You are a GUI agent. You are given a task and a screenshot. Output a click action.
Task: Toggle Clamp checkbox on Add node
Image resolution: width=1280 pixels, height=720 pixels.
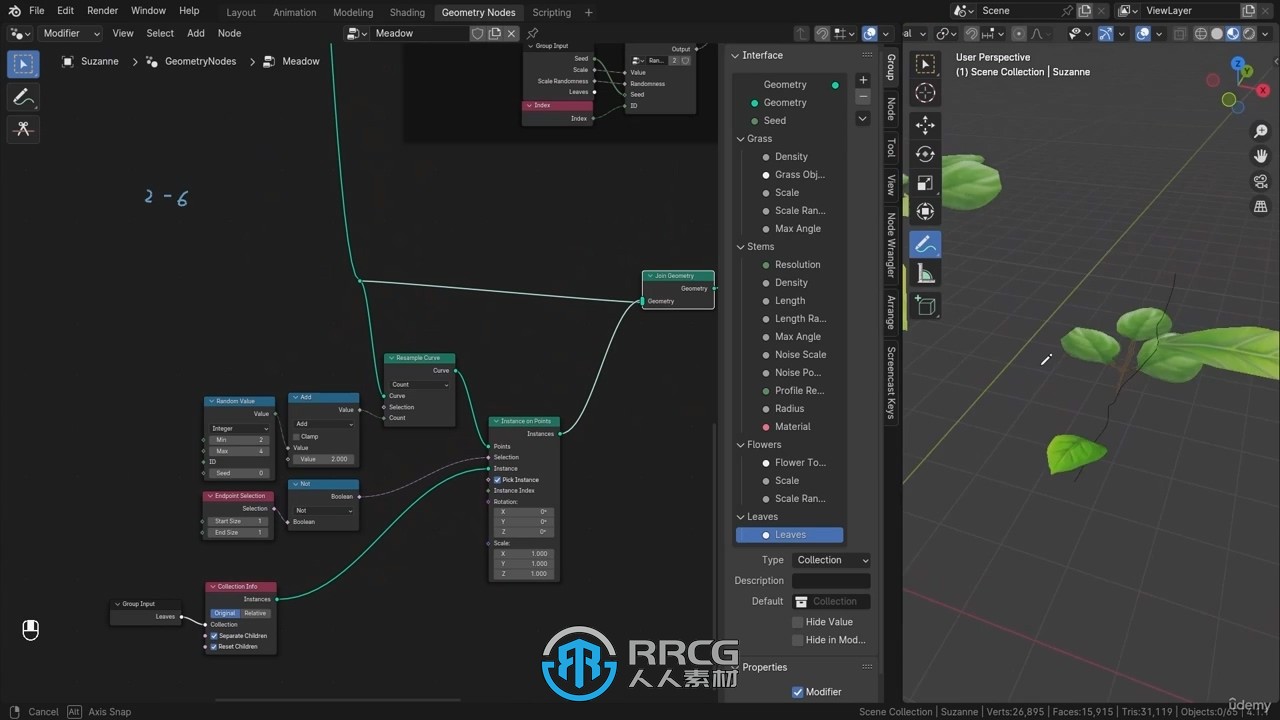pos(296,436)
